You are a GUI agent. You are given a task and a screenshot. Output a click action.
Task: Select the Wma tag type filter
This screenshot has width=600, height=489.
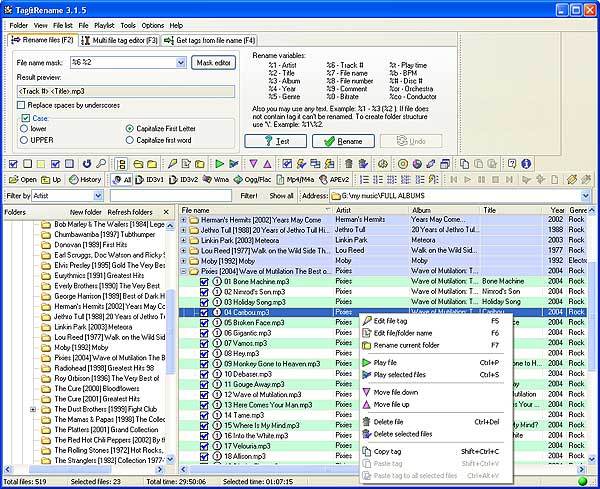(216, 179)
